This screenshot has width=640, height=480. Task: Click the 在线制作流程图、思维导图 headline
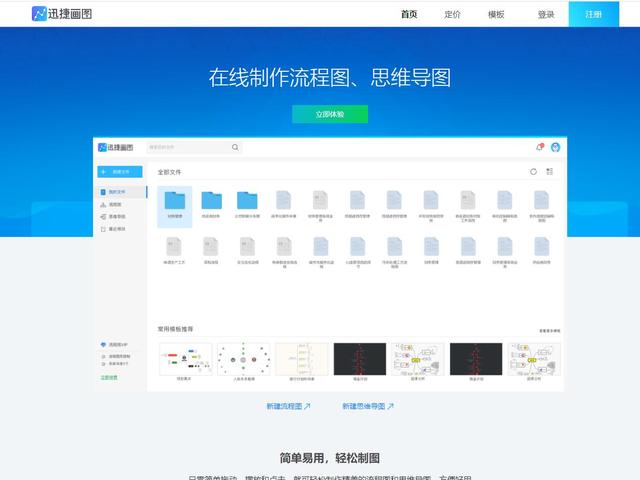tap(330, 78)
